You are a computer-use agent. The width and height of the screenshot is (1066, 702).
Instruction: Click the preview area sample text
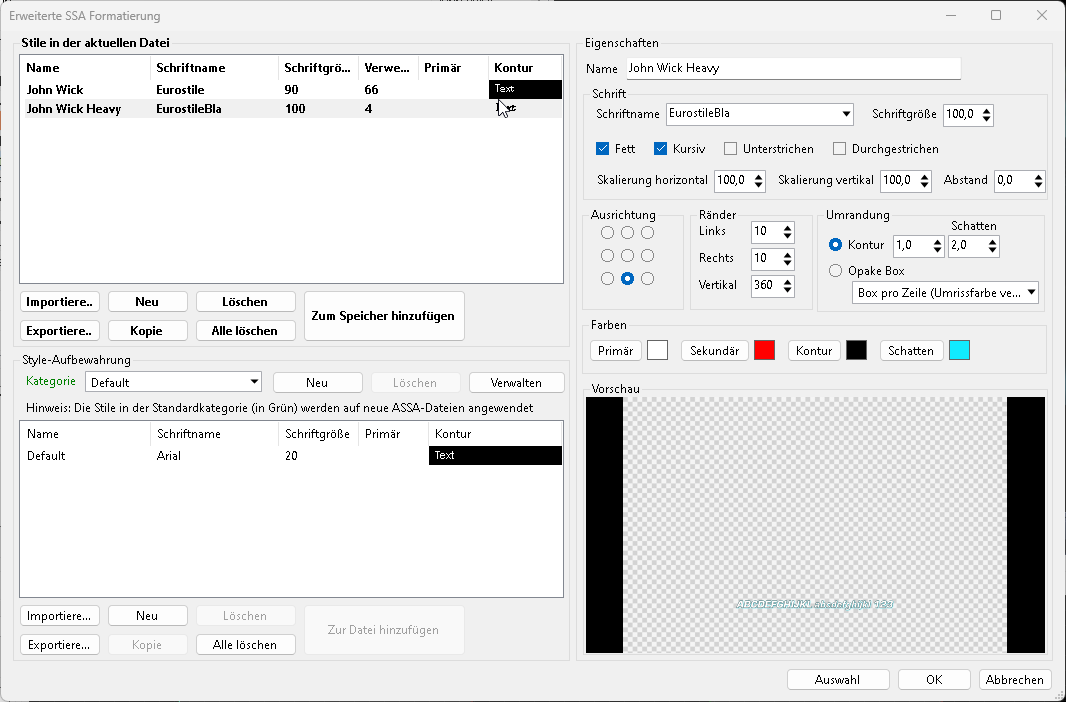click(814, 604)
